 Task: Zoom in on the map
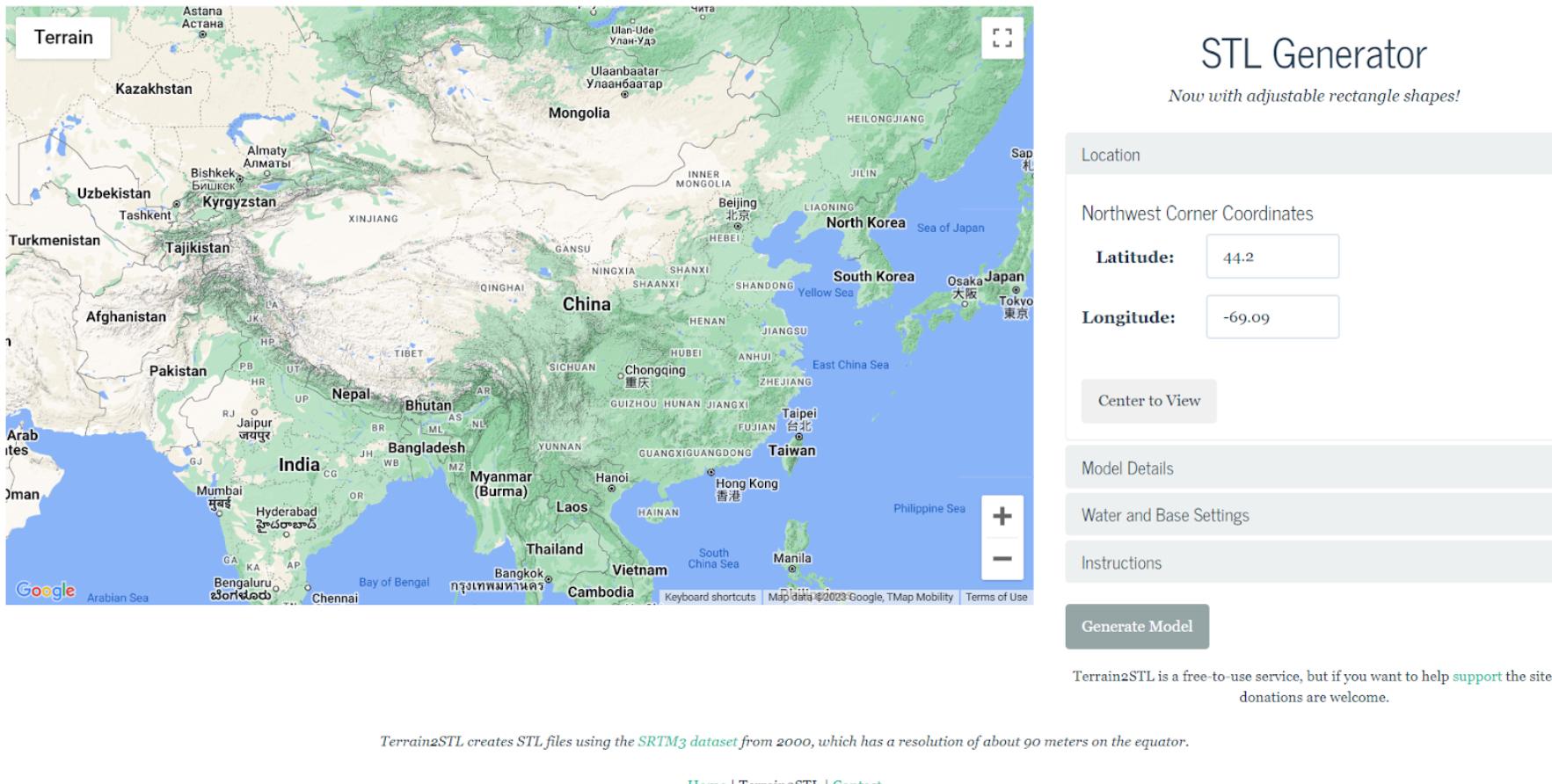pos(1002,516)
